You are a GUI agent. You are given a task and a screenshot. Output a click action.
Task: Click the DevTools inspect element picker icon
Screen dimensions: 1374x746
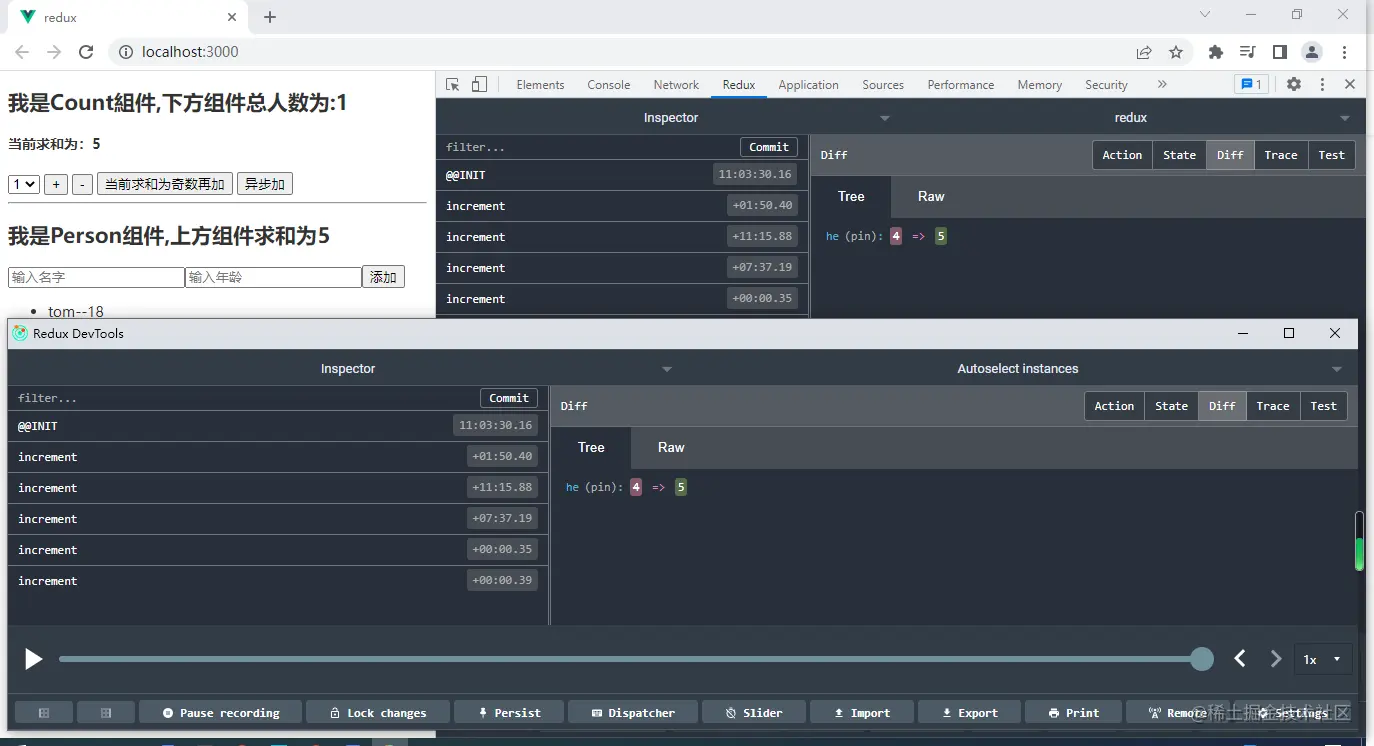coord(453,85)
